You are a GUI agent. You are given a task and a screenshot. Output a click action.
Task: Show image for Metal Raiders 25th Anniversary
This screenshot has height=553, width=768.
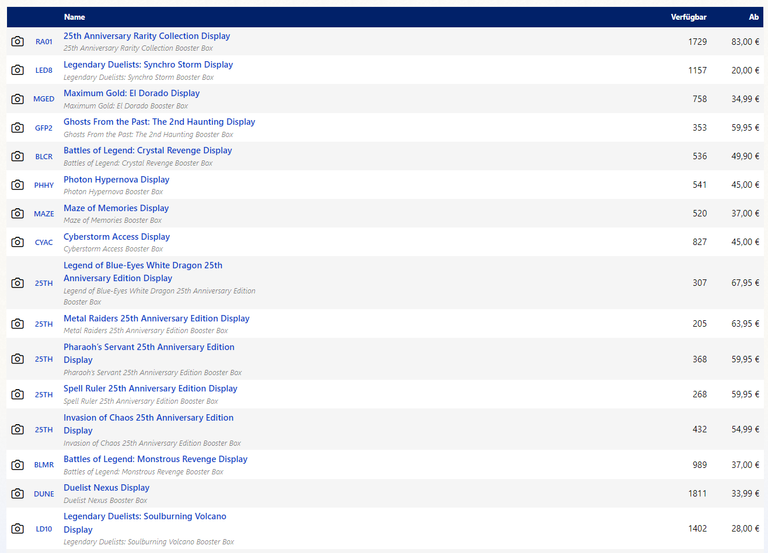tap(18, 324)
